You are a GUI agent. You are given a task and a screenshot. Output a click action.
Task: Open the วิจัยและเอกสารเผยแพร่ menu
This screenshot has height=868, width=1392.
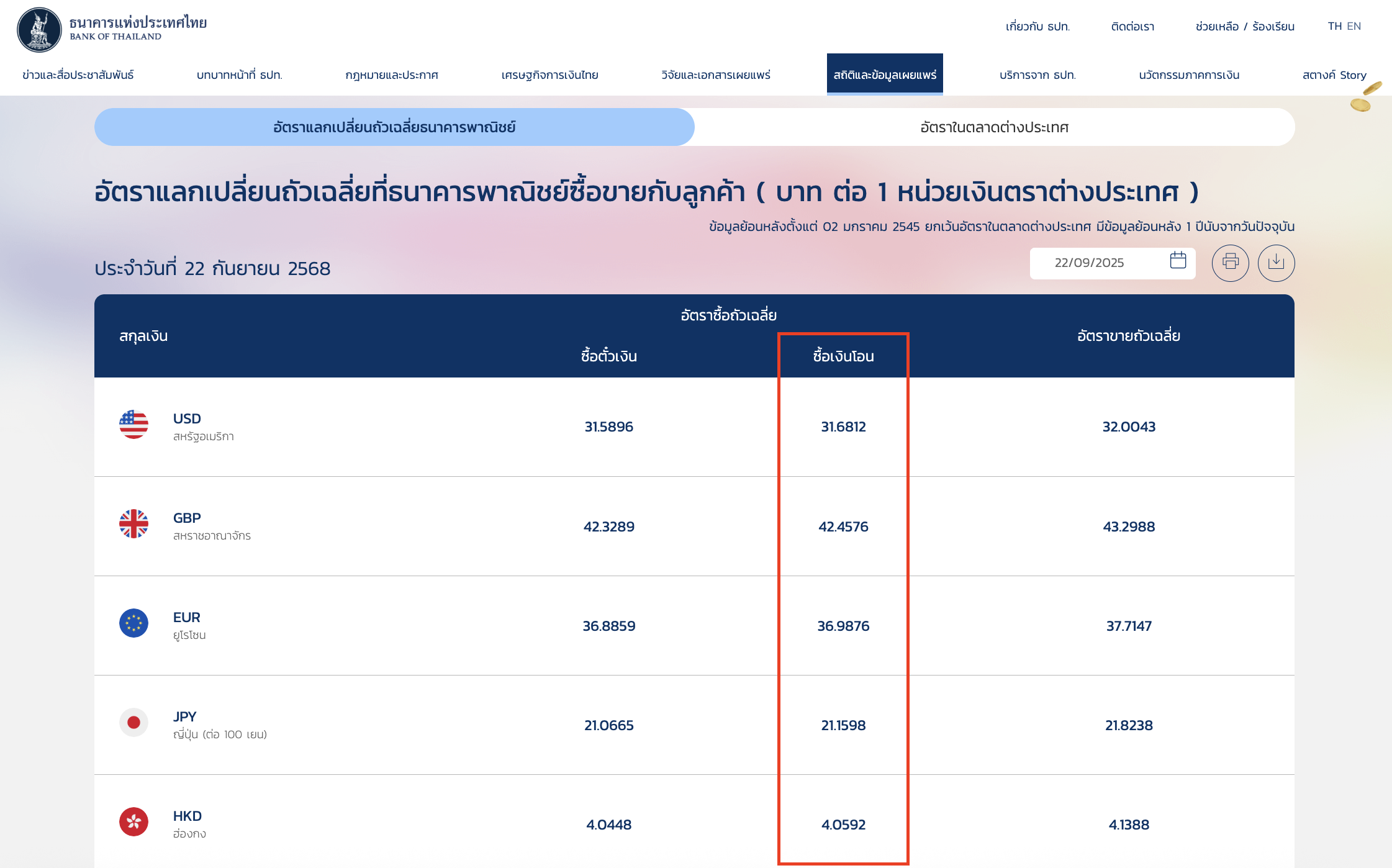click(715, 75)
